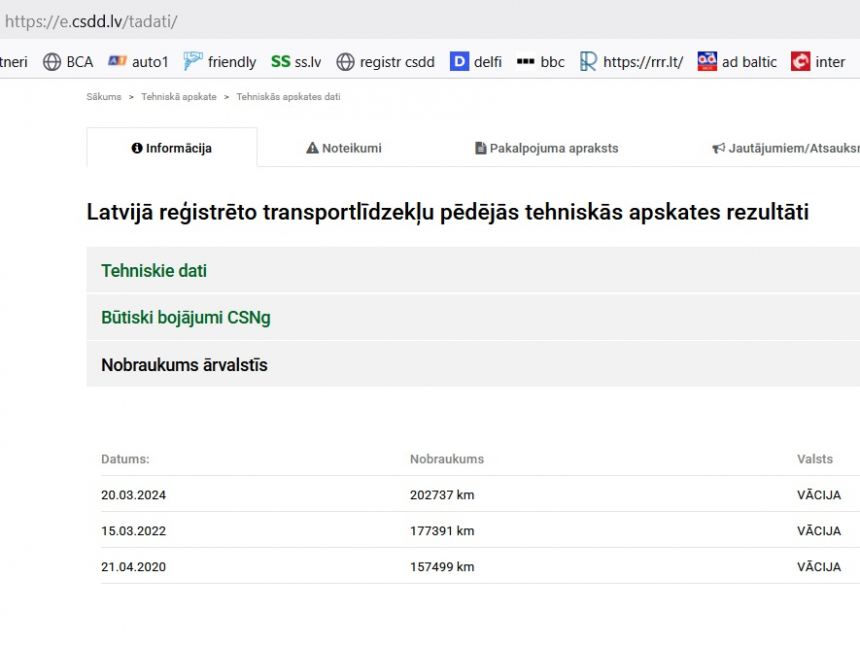Open the rrr.lt bookmark R icon
The width and height of the screenshot is (860, 646).
point(588,61)
